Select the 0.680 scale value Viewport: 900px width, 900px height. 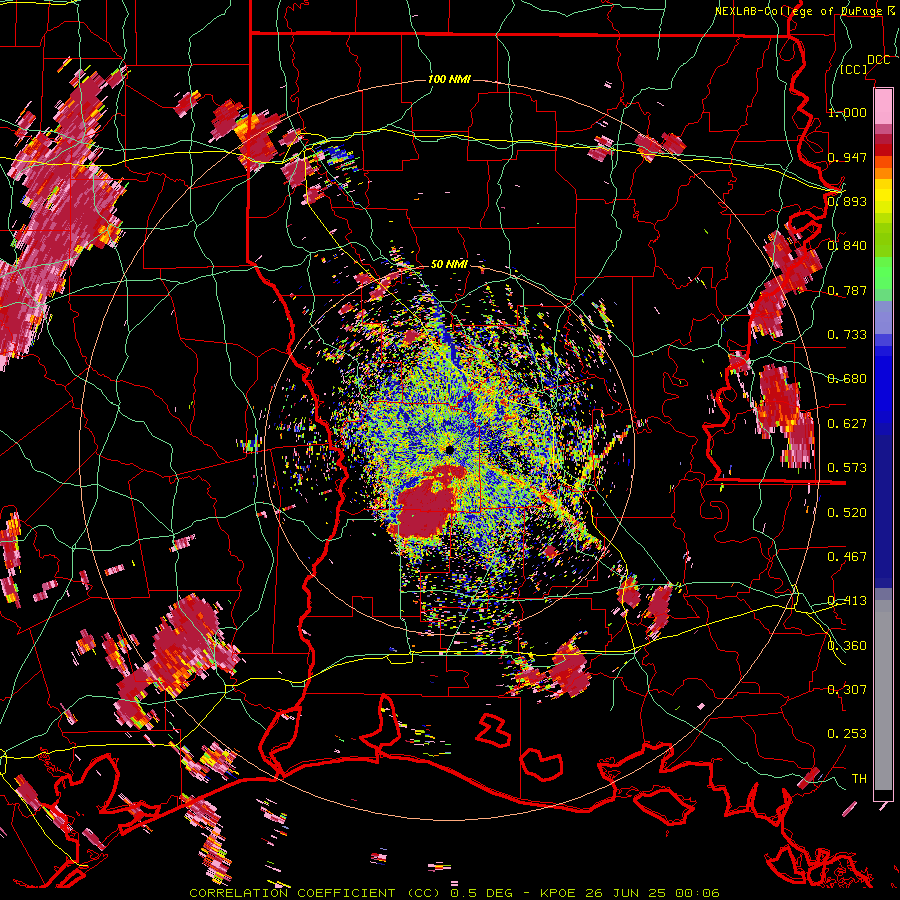[847, 379]
